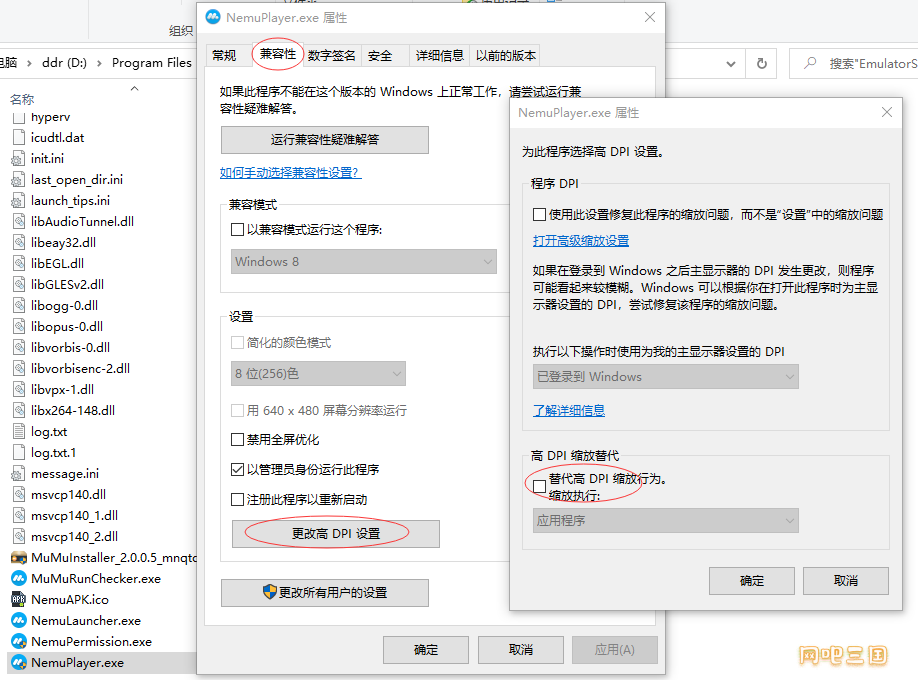Click 运行兼容性疑难解答 button
The height and width of the screenshot is (680, 918).
pyautogui.click(x=325, y=140)
